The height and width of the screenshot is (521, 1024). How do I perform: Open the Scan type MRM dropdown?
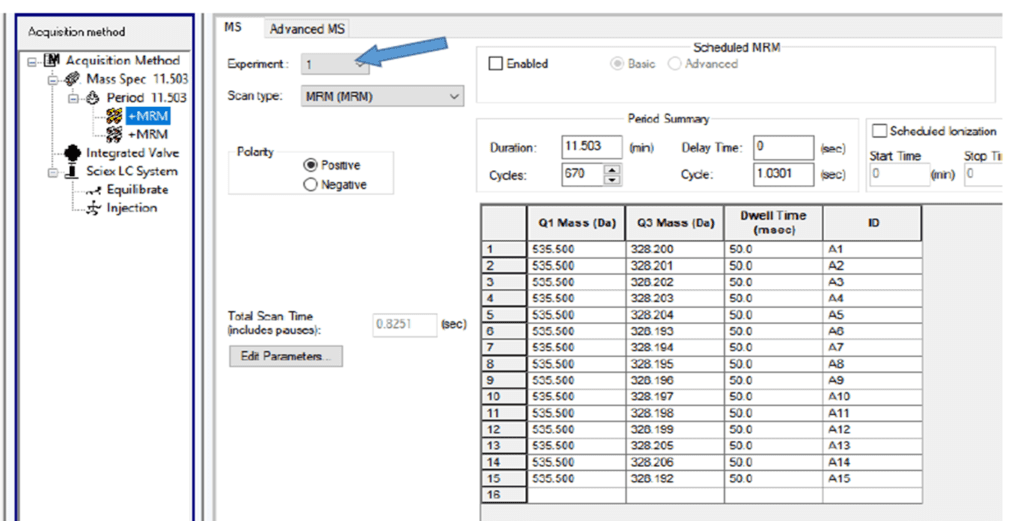455,97
